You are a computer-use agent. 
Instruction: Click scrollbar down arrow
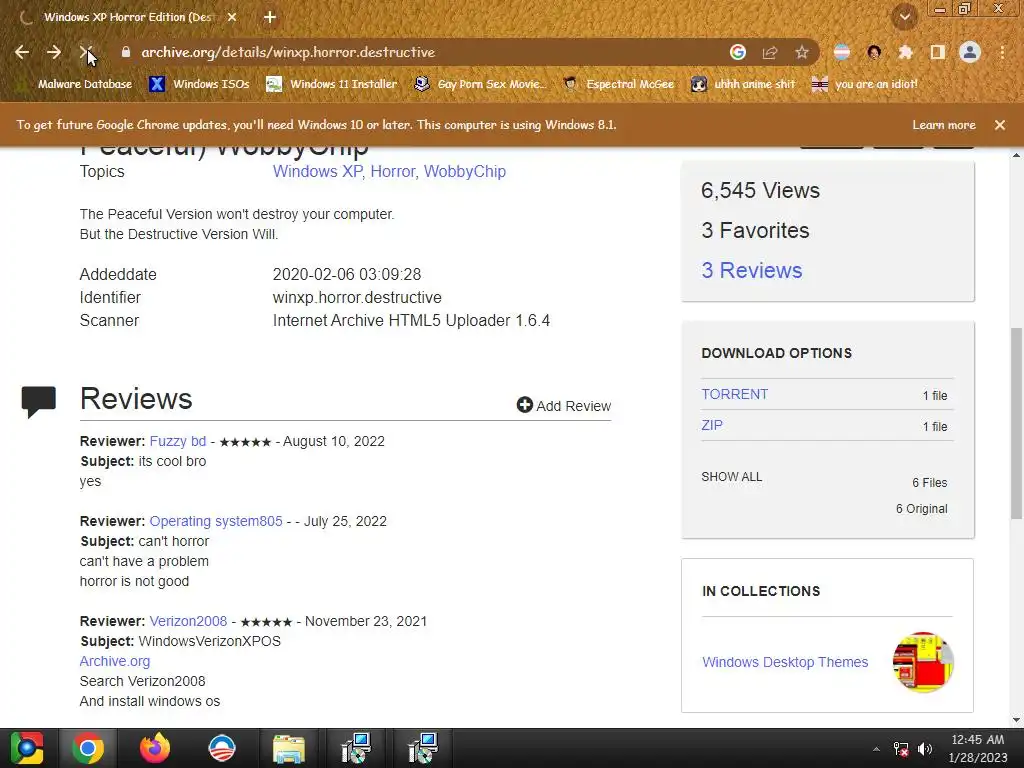(1016, 720)
